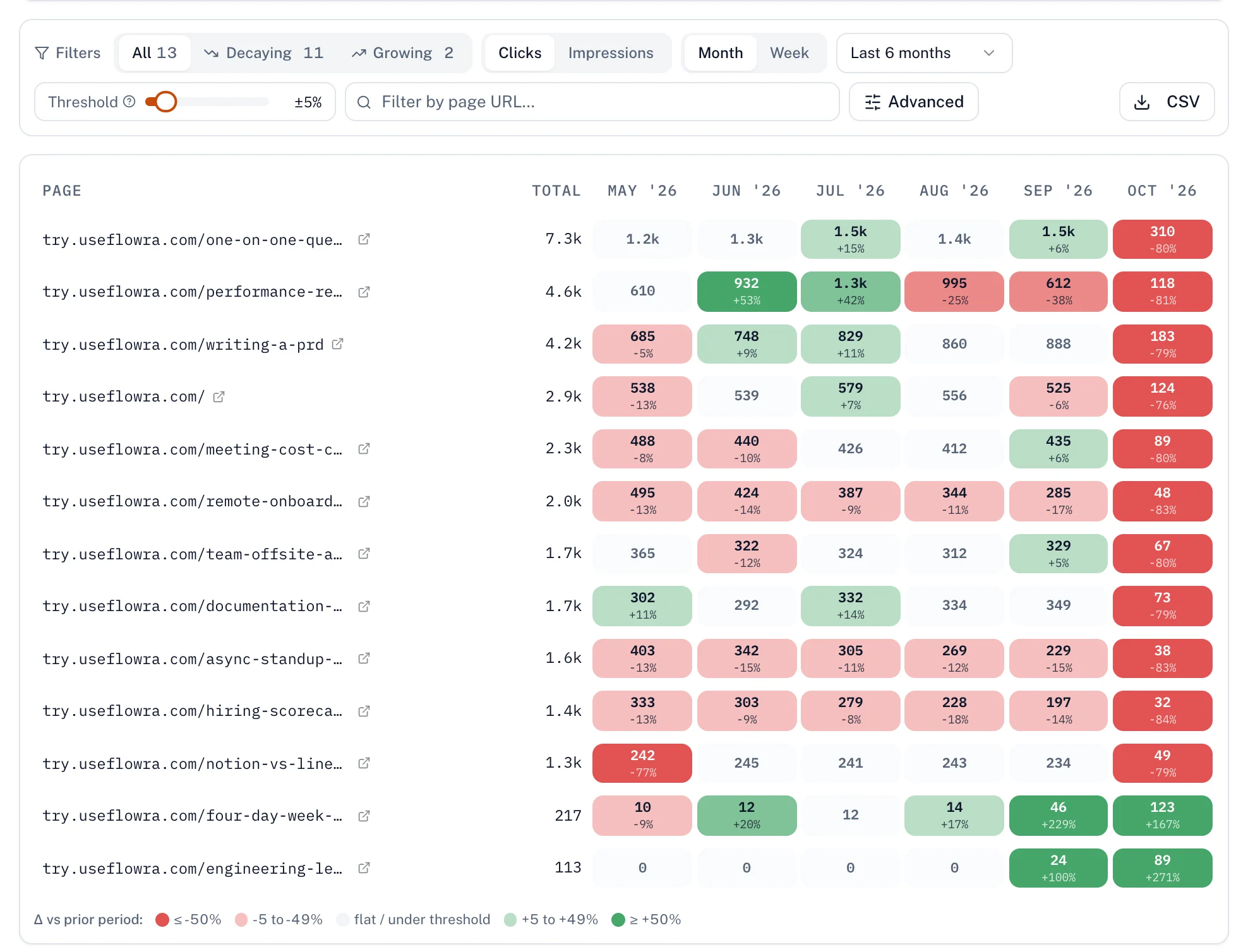
Task: Switch metric to Clicks
Action: (520, 53)
